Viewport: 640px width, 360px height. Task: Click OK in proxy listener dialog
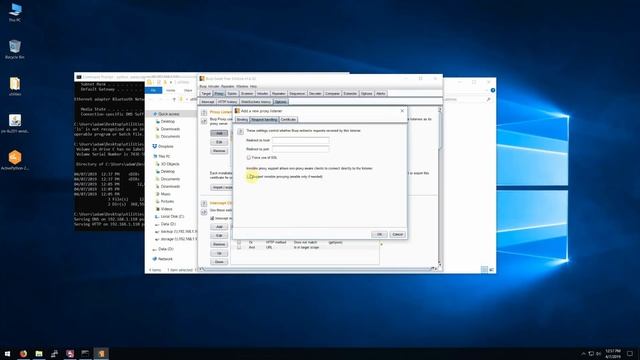(x=379, y=234)
